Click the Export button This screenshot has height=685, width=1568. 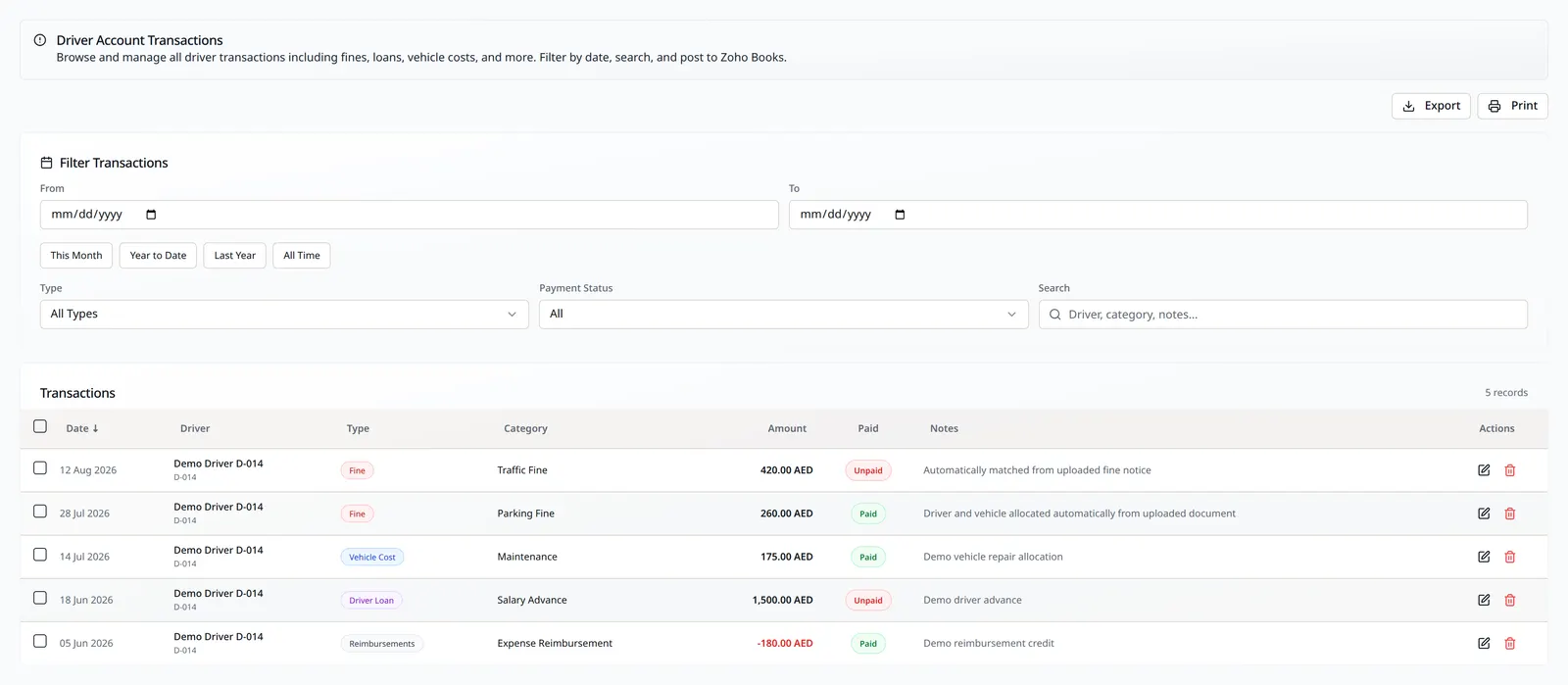(1431, 106)
